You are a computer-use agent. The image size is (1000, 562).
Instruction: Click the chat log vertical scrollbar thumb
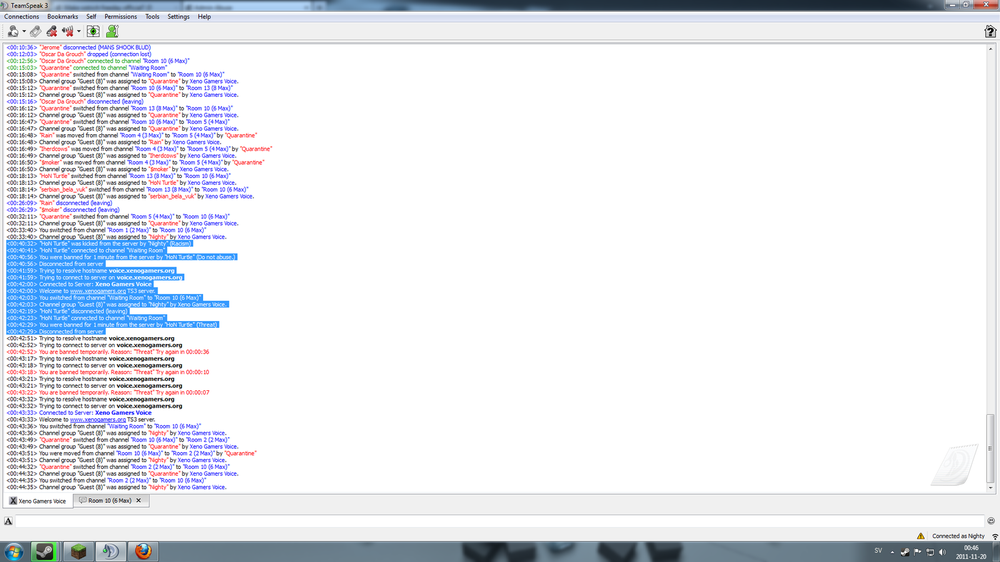pos(990,448)
